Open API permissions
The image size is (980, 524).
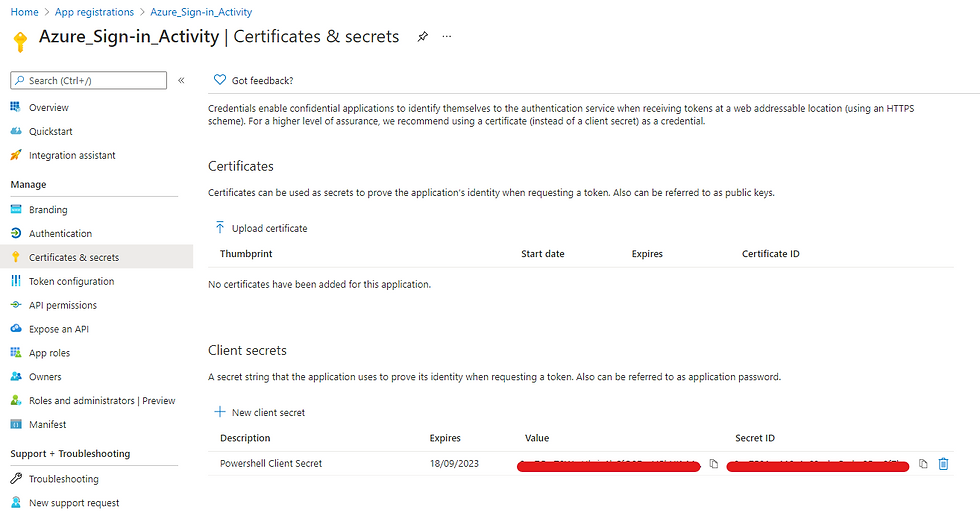pyautogui.click(x=62, y=305)
